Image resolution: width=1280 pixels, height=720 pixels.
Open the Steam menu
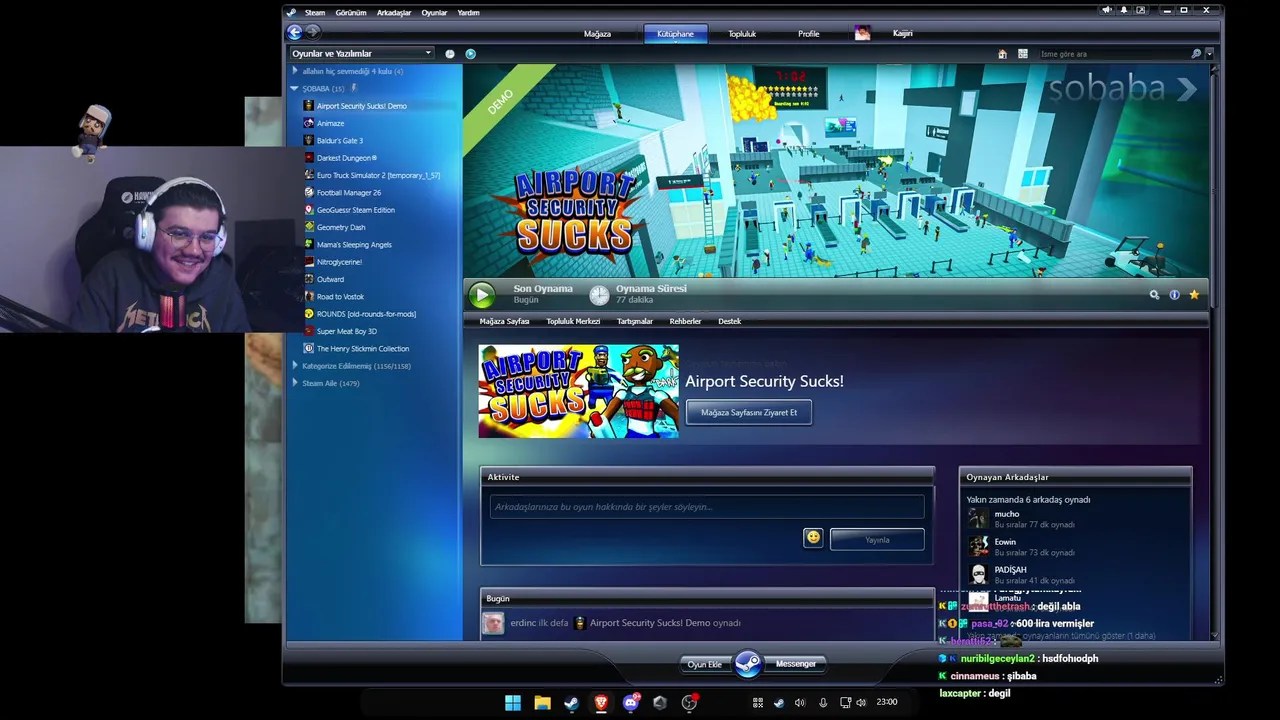(315, 12)
